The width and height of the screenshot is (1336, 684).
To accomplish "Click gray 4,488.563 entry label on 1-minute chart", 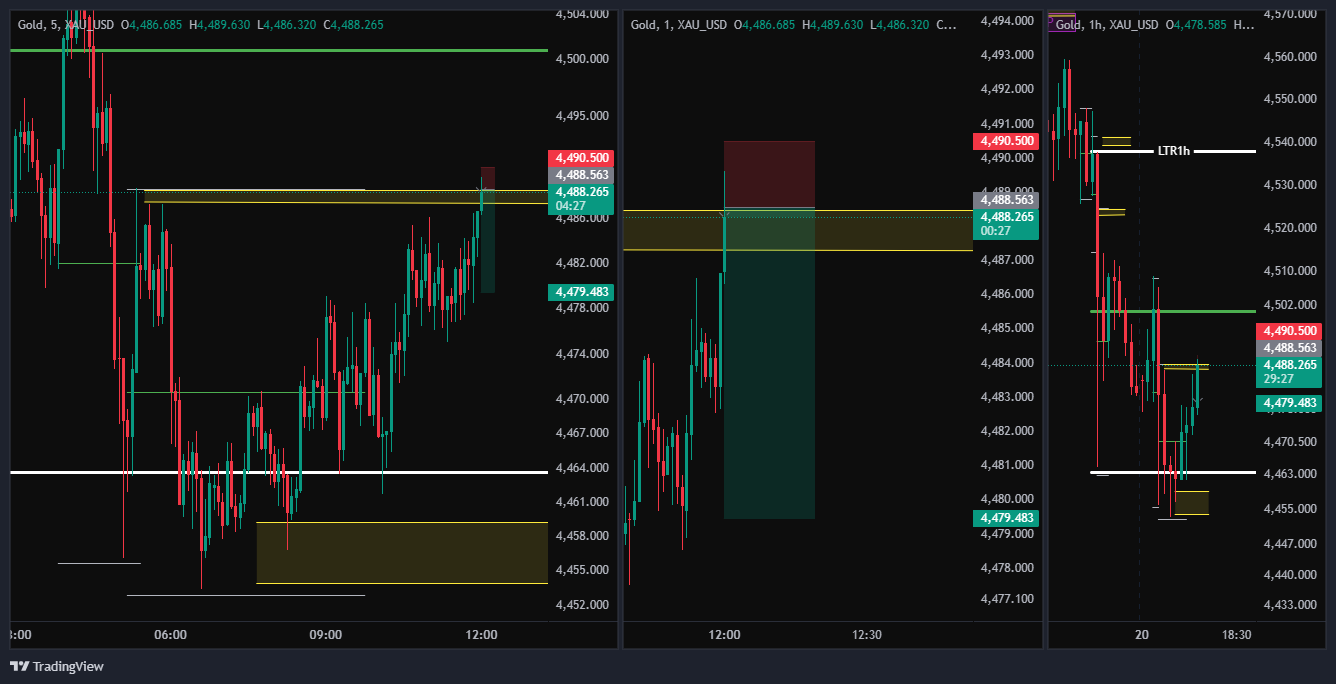I will tap(1006, 199).
